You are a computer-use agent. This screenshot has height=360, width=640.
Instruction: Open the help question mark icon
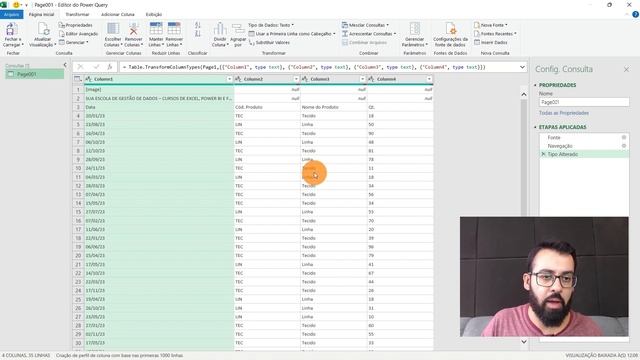[636, 14]
